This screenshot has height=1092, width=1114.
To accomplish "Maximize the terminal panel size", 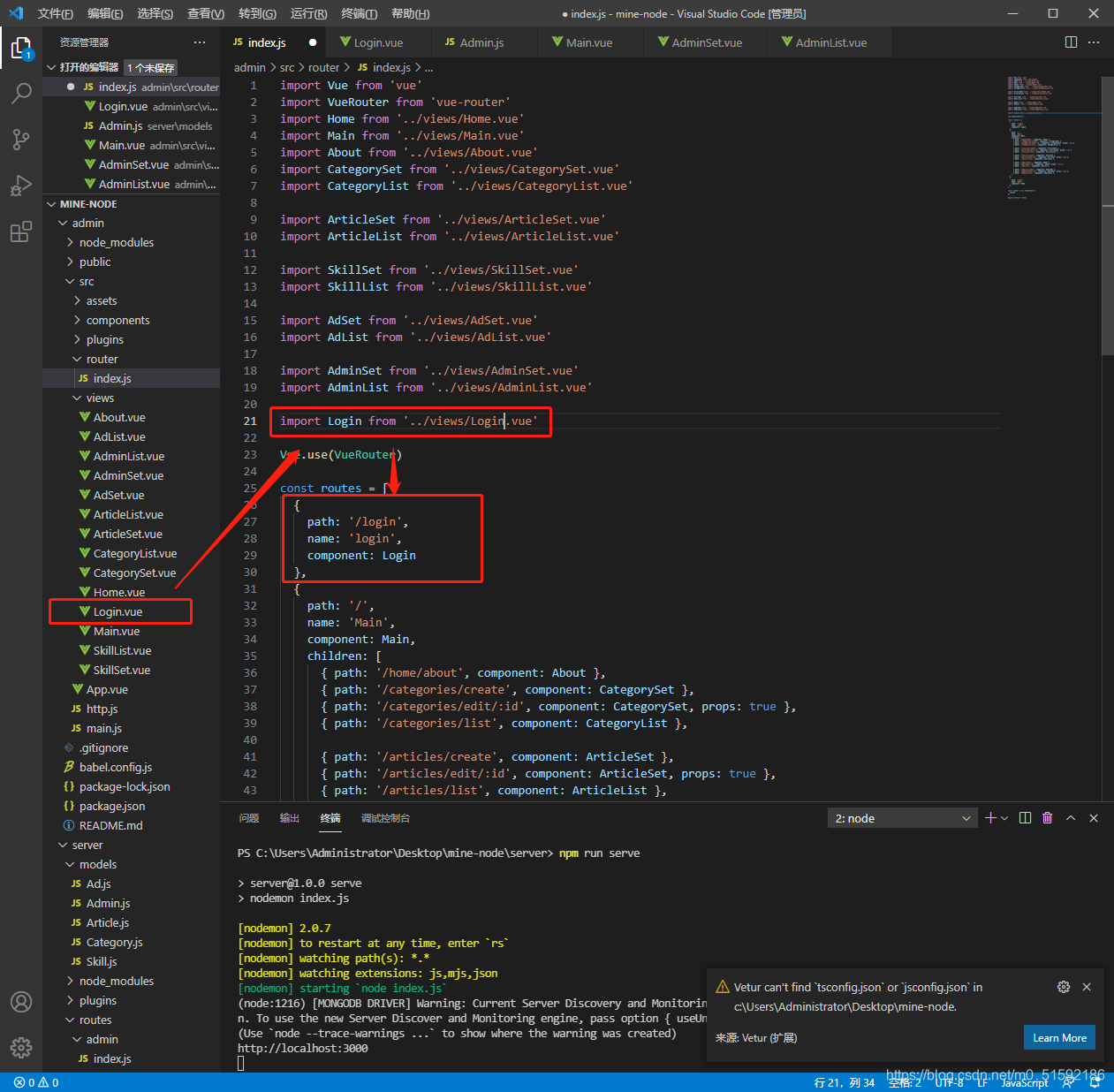I will [x=1071, y=818].
